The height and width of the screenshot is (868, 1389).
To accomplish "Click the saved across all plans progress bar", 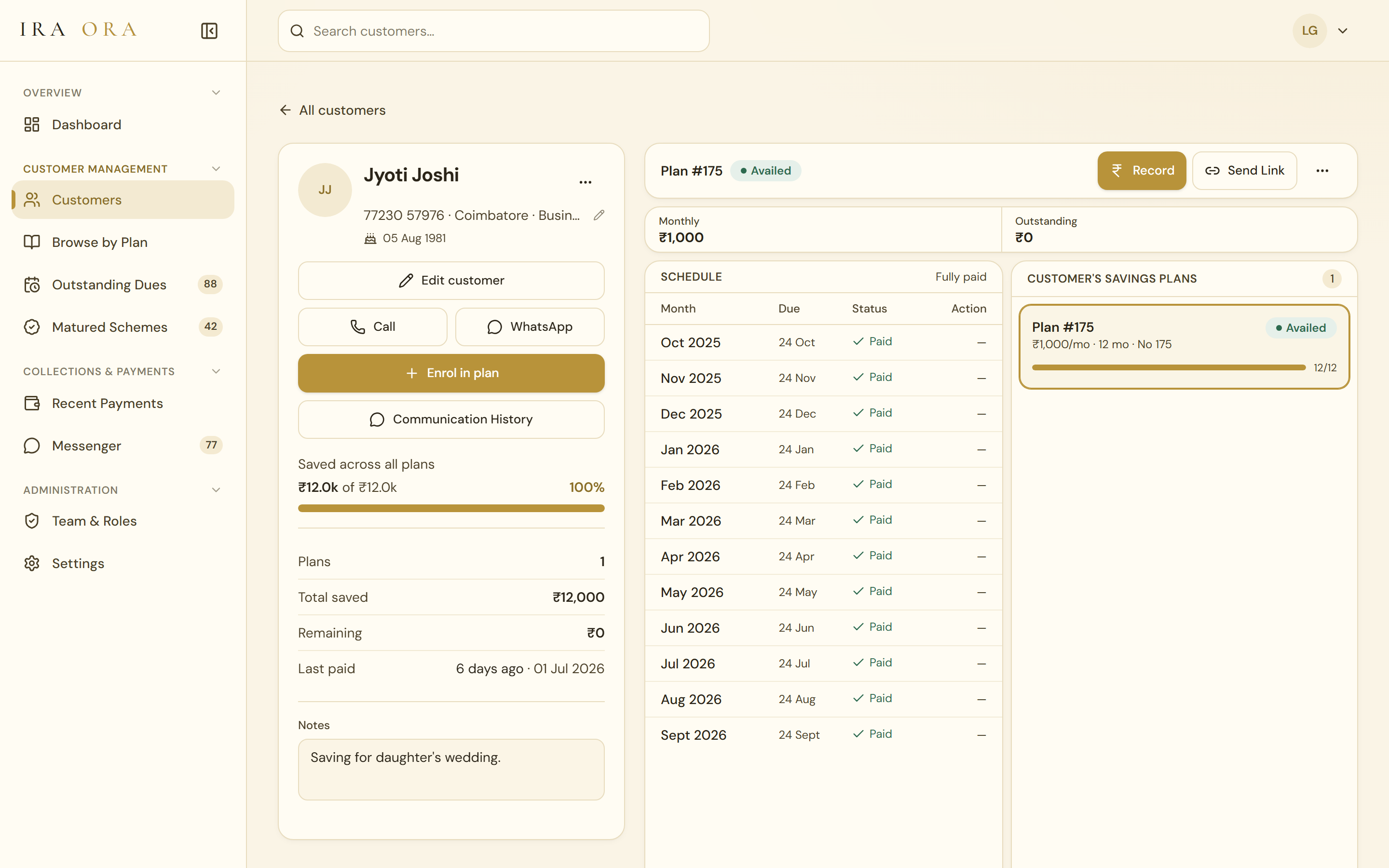I will point(451,508).
